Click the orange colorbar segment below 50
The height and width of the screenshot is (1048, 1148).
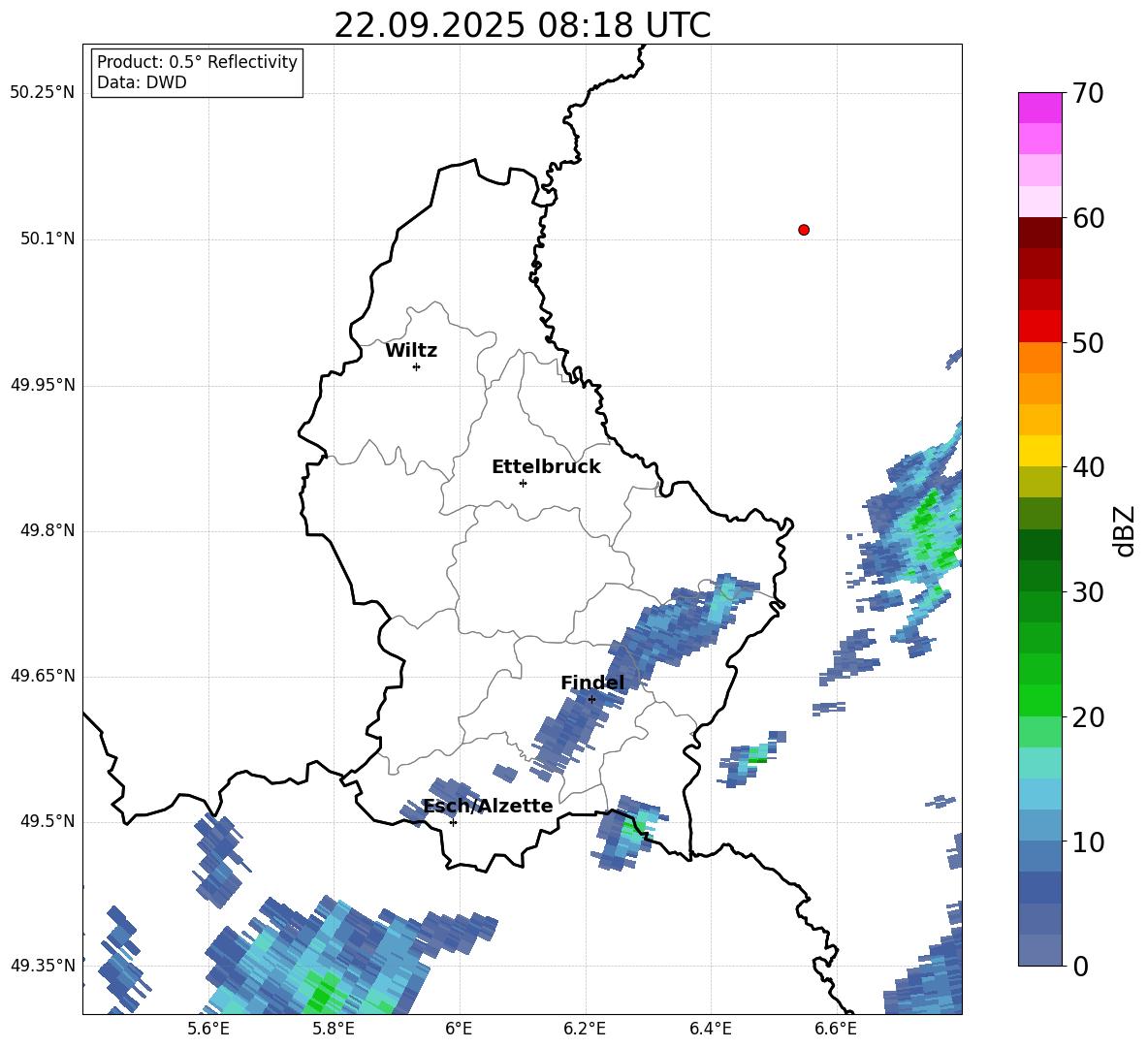click(x=1039, y=357)
